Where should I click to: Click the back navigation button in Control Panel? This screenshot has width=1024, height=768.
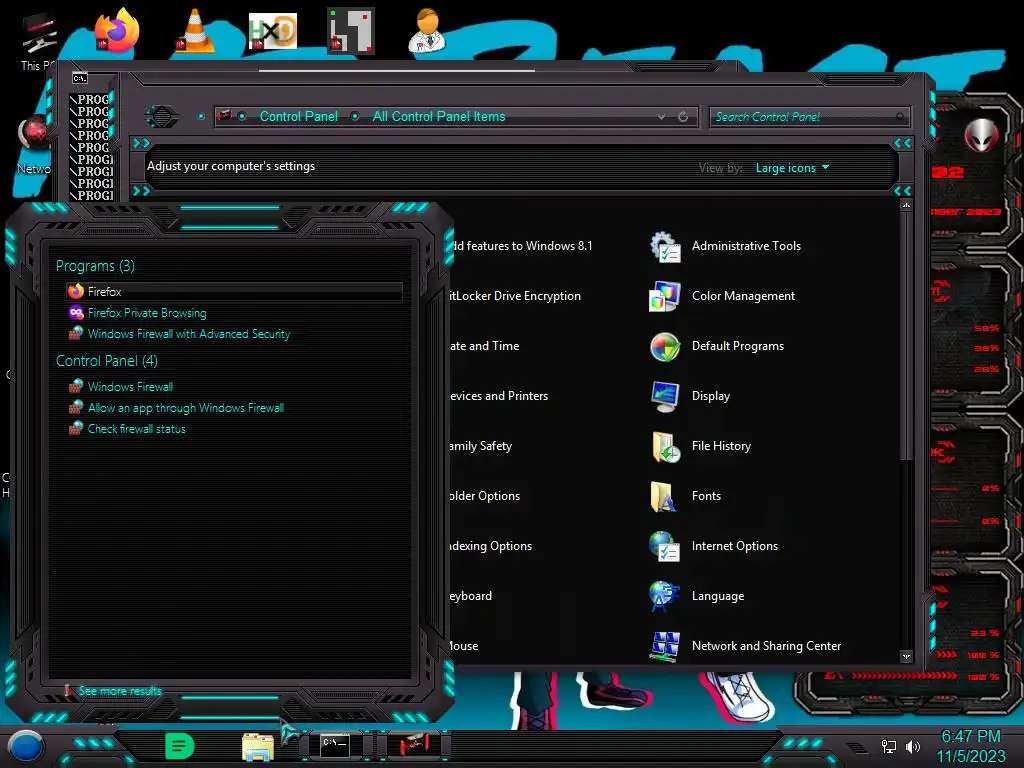161,117
